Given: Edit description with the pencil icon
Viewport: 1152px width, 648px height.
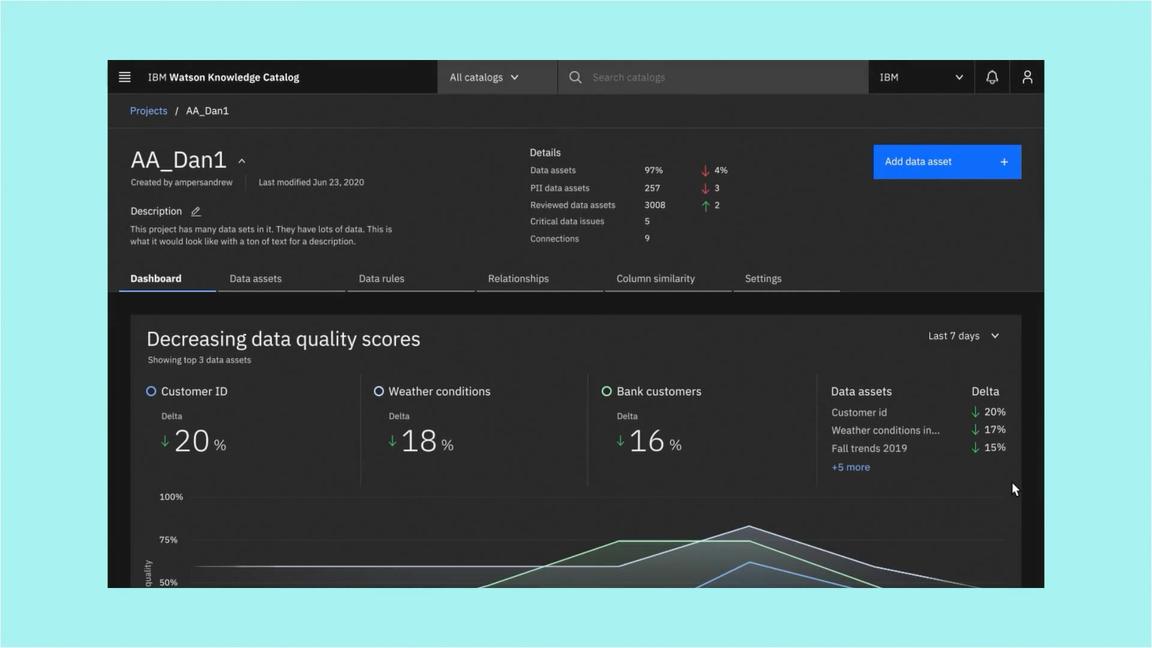Looking at the screenshot, I should point(196,212).
